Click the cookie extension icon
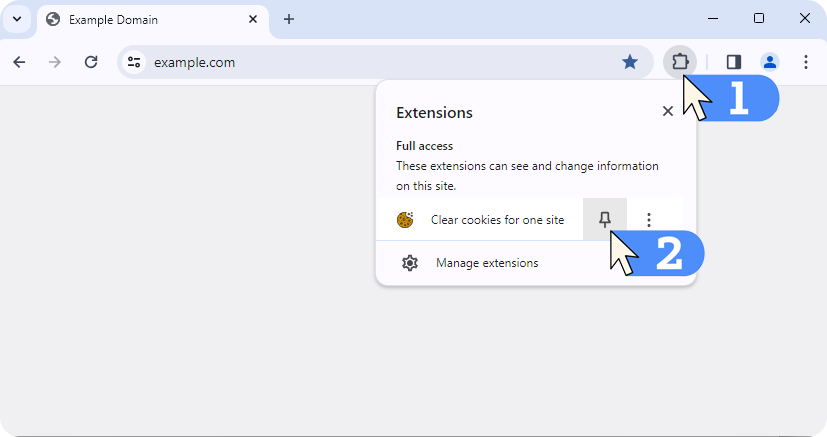Viewport: 827px width, 437px height. [405, 220]
